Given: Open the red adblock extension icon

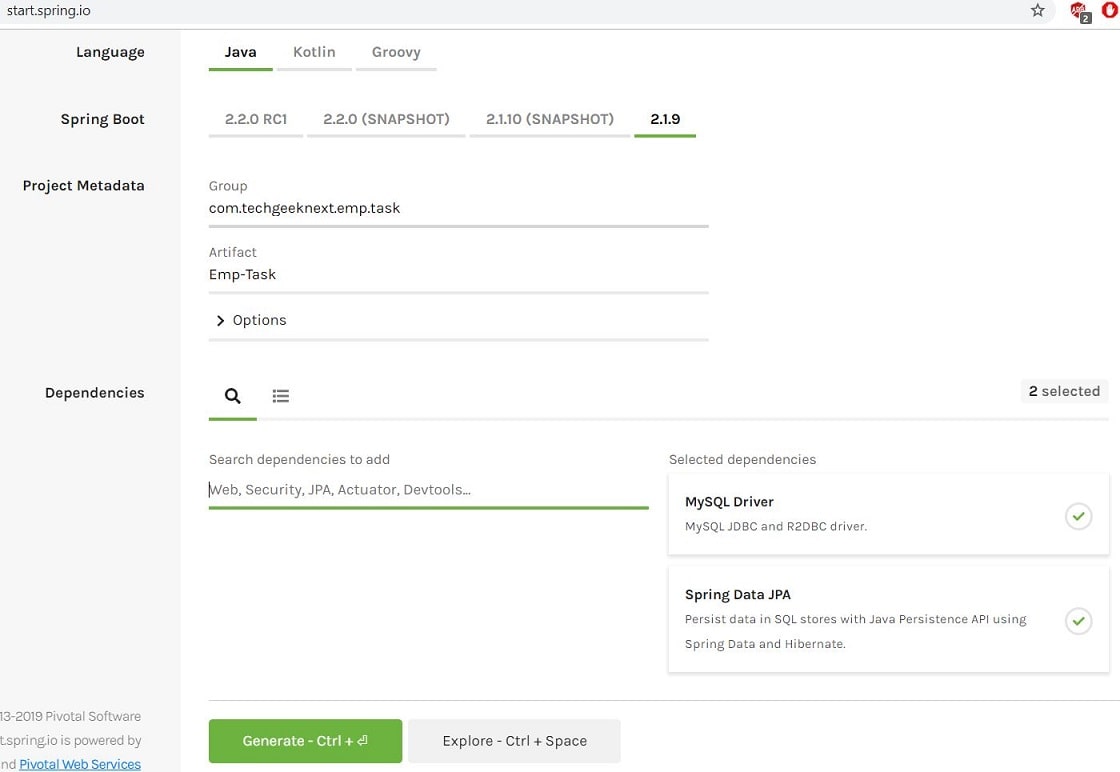Looking at the screenshot, I should click(x=1079, y=11).
